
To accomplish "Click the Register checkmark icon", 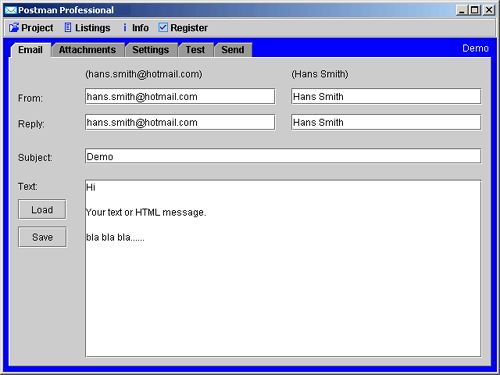I will tap(163, 27).
